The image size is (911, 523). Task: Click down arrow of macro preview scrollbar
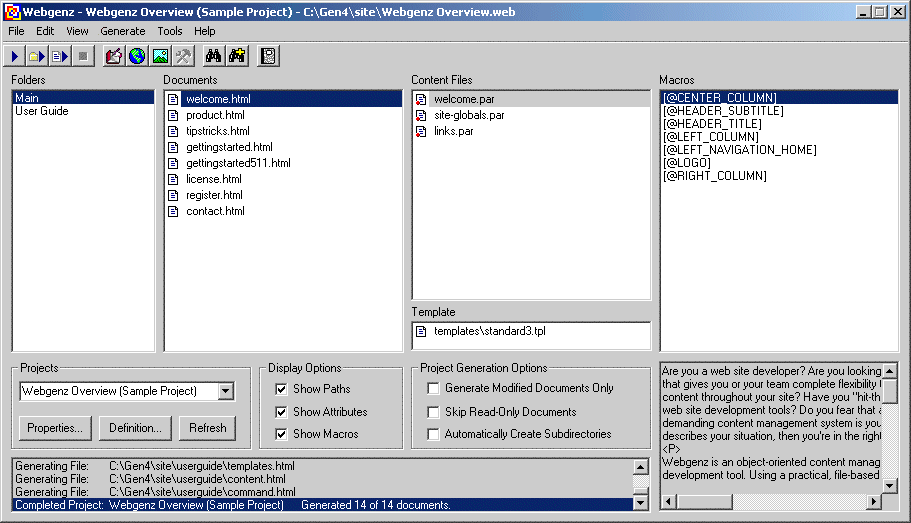pos(890,485)
